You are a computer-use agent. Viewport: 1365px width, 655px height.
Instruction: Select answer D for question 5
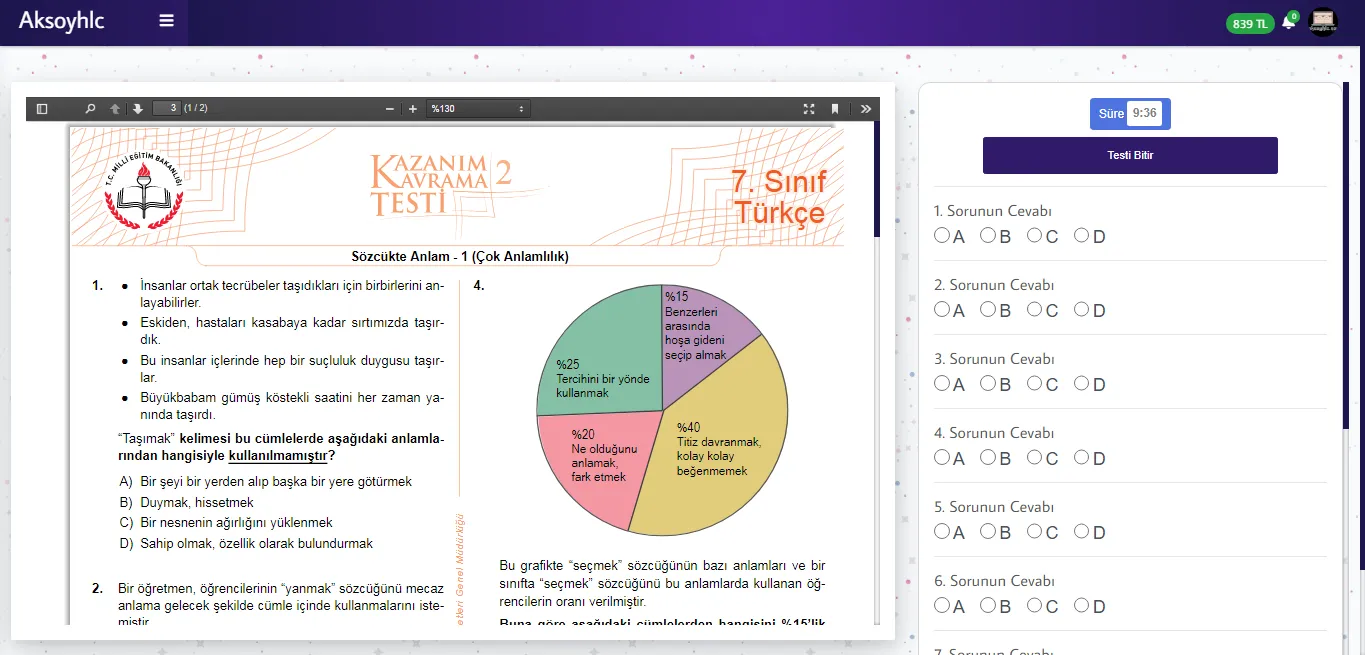[x=1081, y=531]
